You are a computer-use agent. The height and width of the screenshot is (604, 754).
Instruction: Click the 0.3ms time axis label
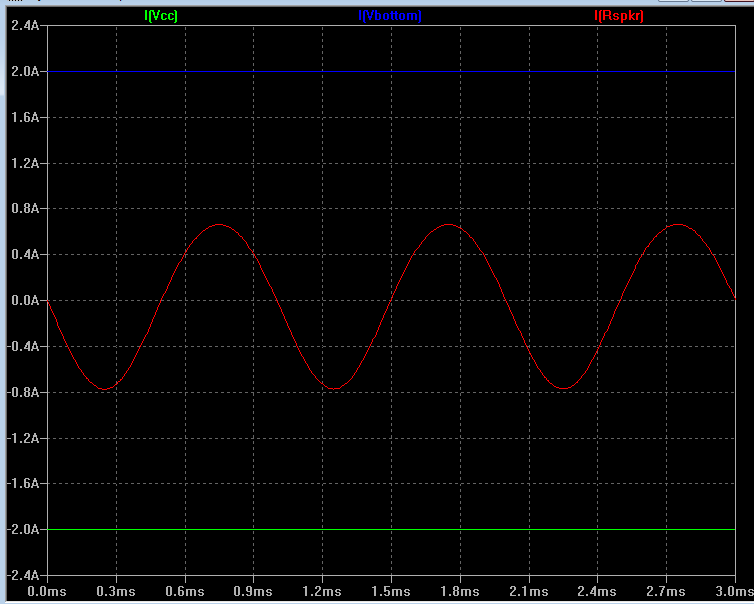(116, 591)
